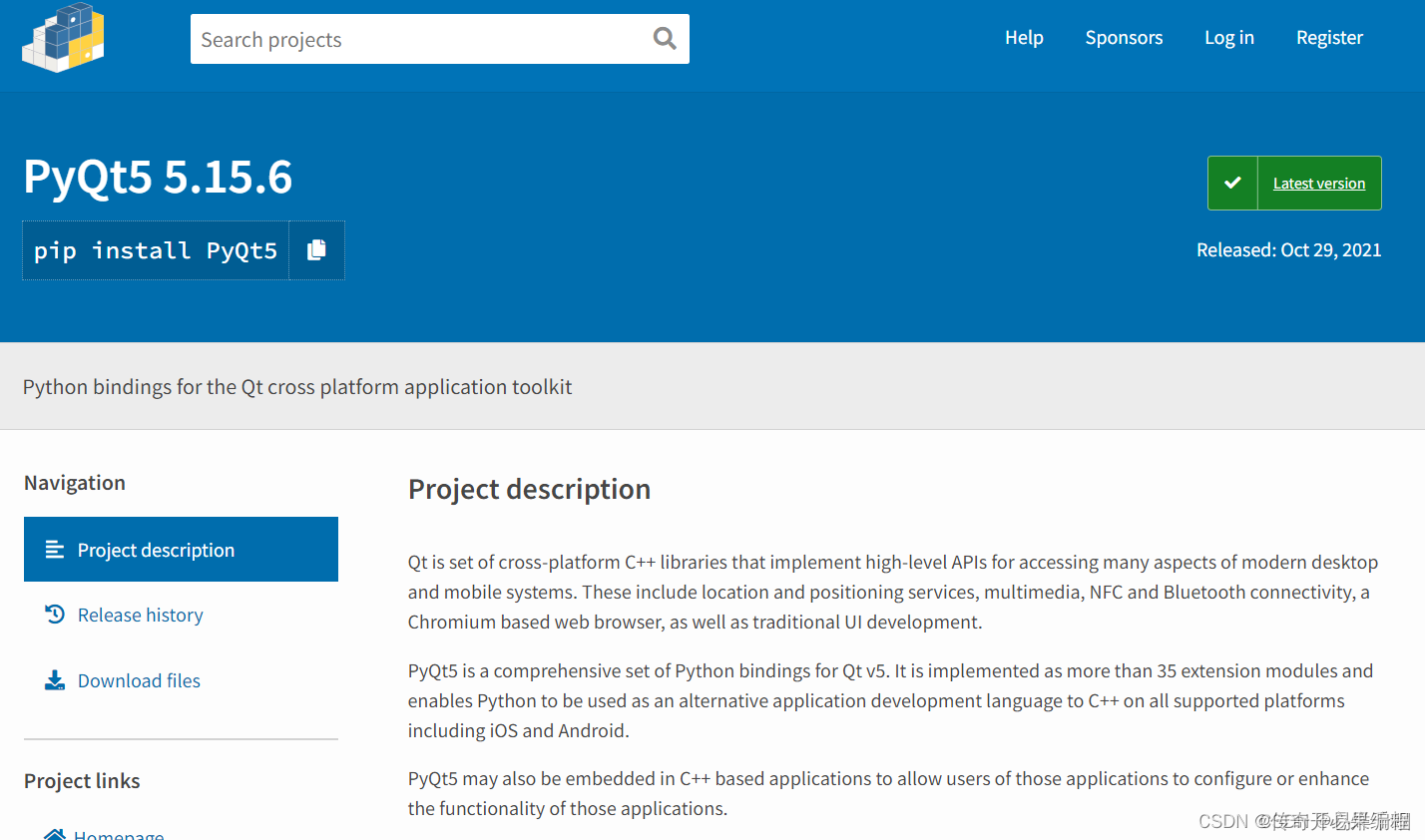
Task: Copy pip install command via clipboard icon
Action: point(316,250)
